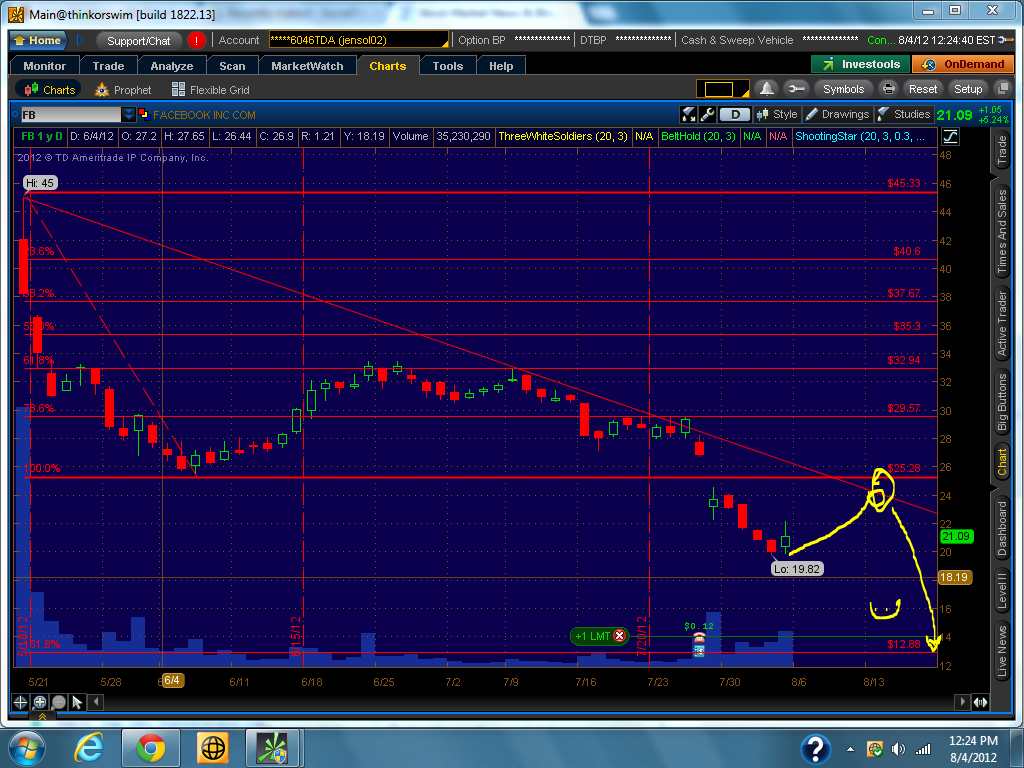Toggle the Active Trader sidebar panel
The width and height of the screenshot is (1024, 768).
[x=1002, y=324]
